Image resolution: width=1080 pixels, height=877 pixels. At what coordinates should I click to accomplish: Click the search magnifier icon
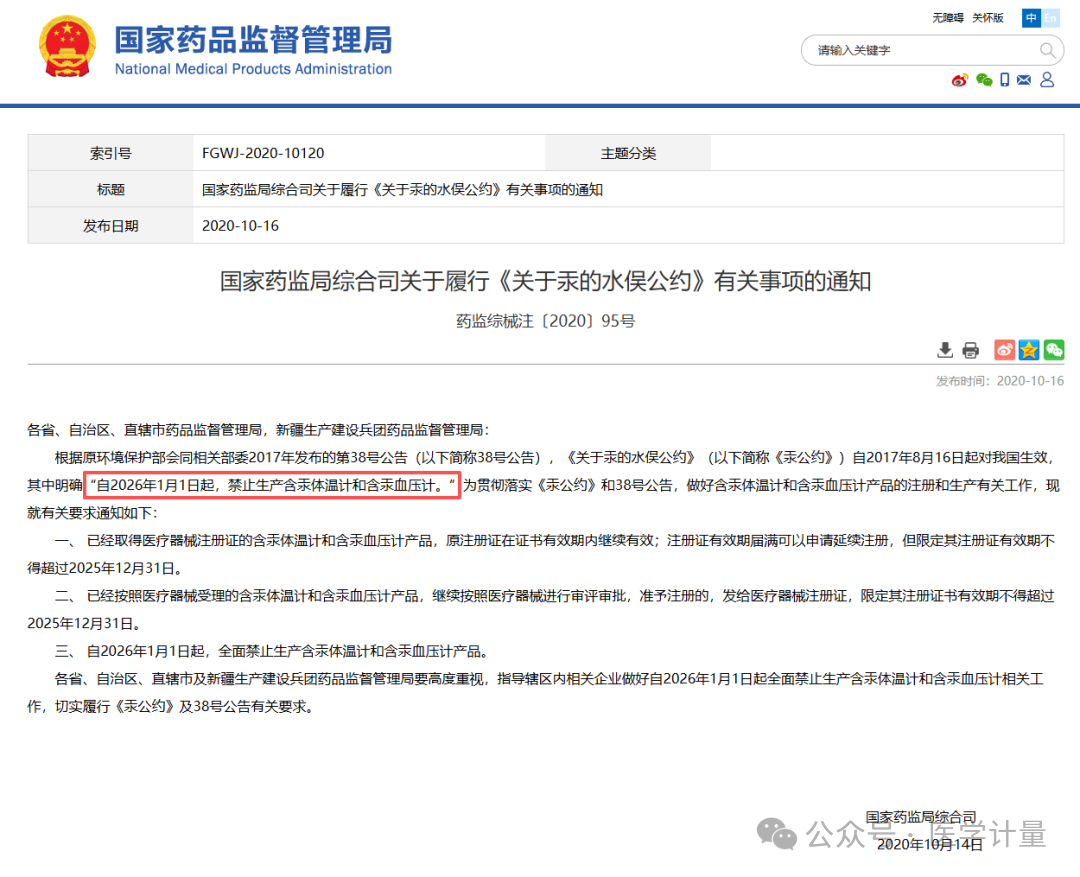1046,50
